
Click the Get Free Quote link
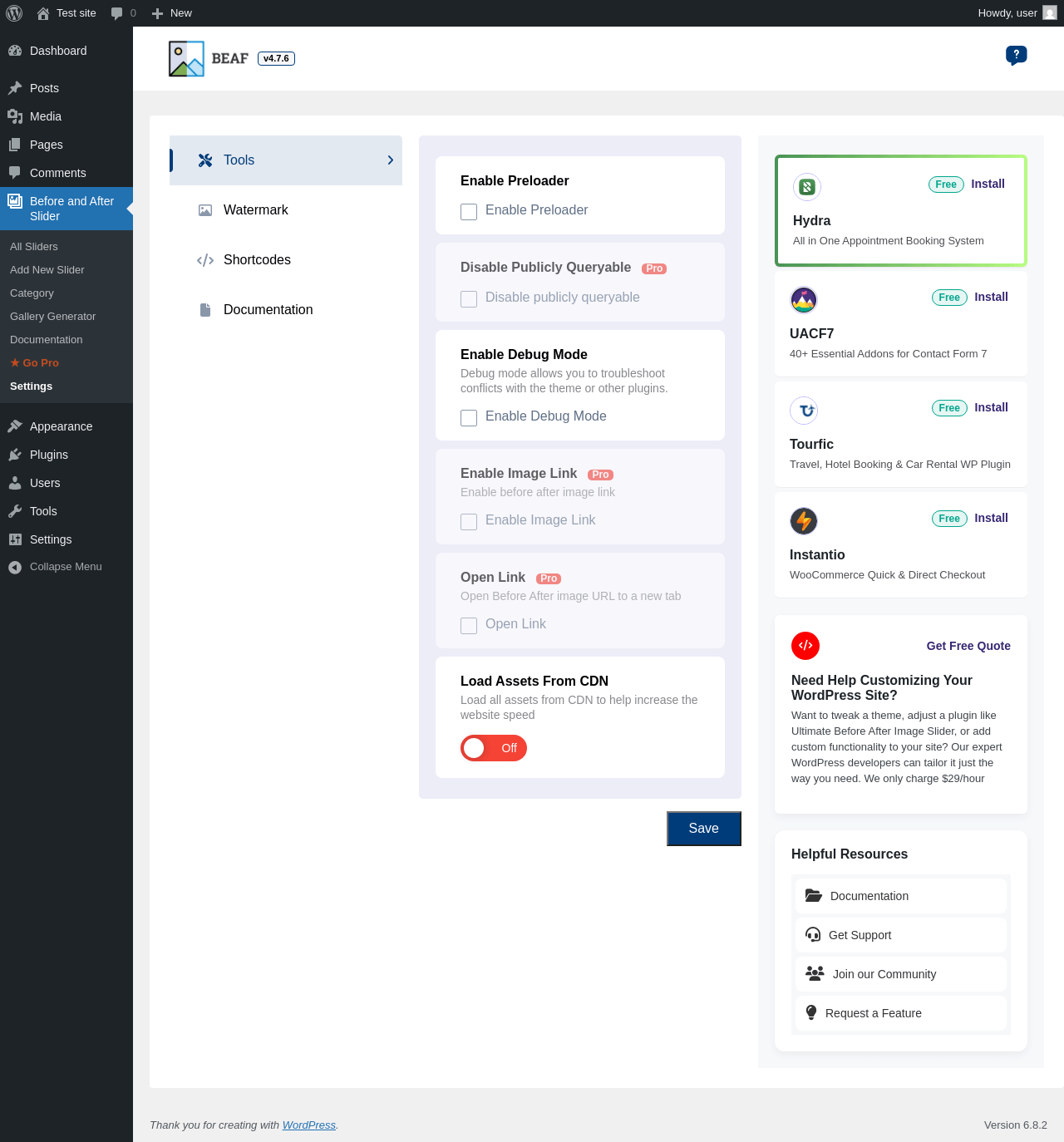[968, 646]
